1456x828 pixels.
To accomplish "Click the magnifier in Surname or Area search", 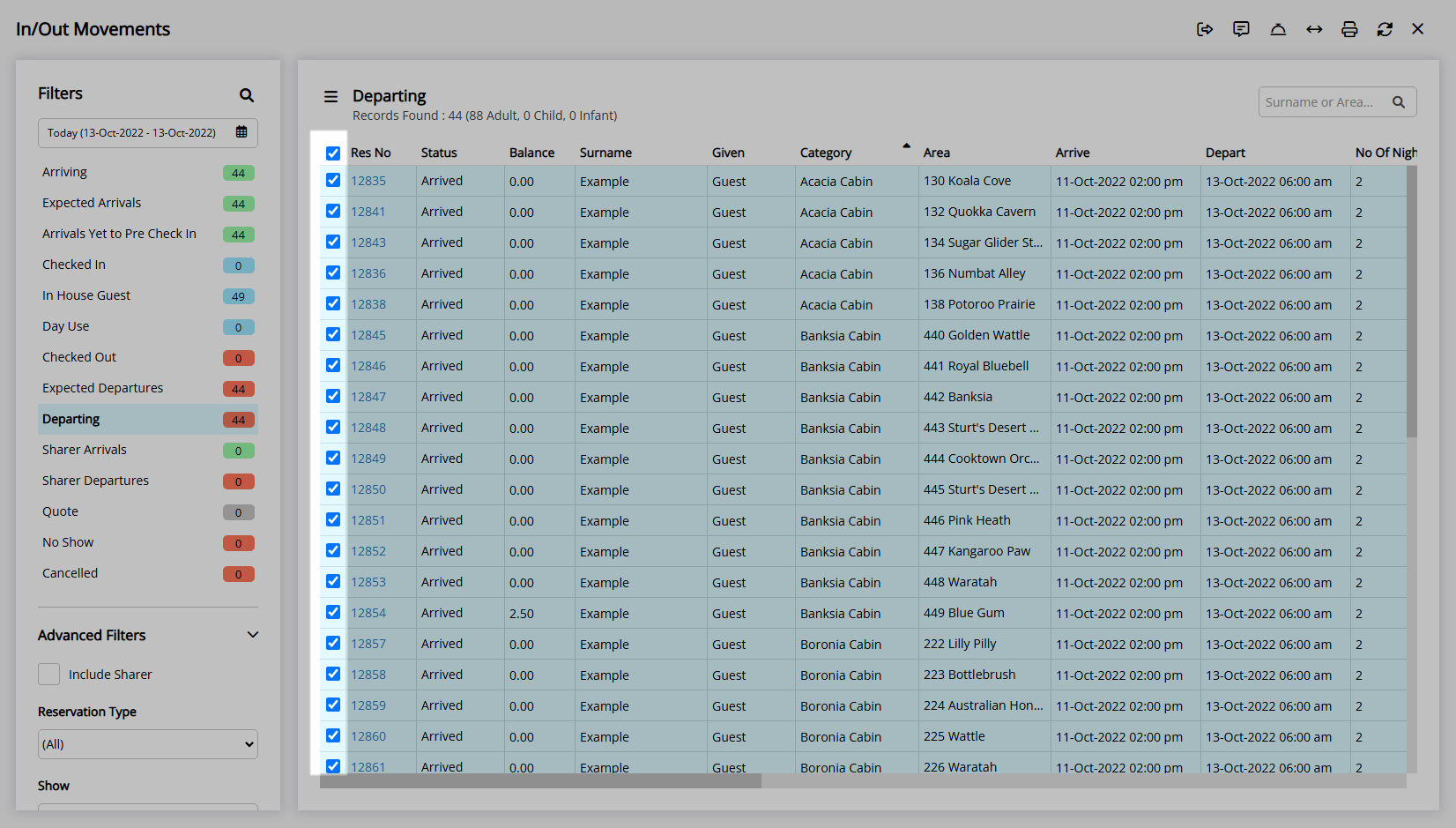I will click(1399, 102).
